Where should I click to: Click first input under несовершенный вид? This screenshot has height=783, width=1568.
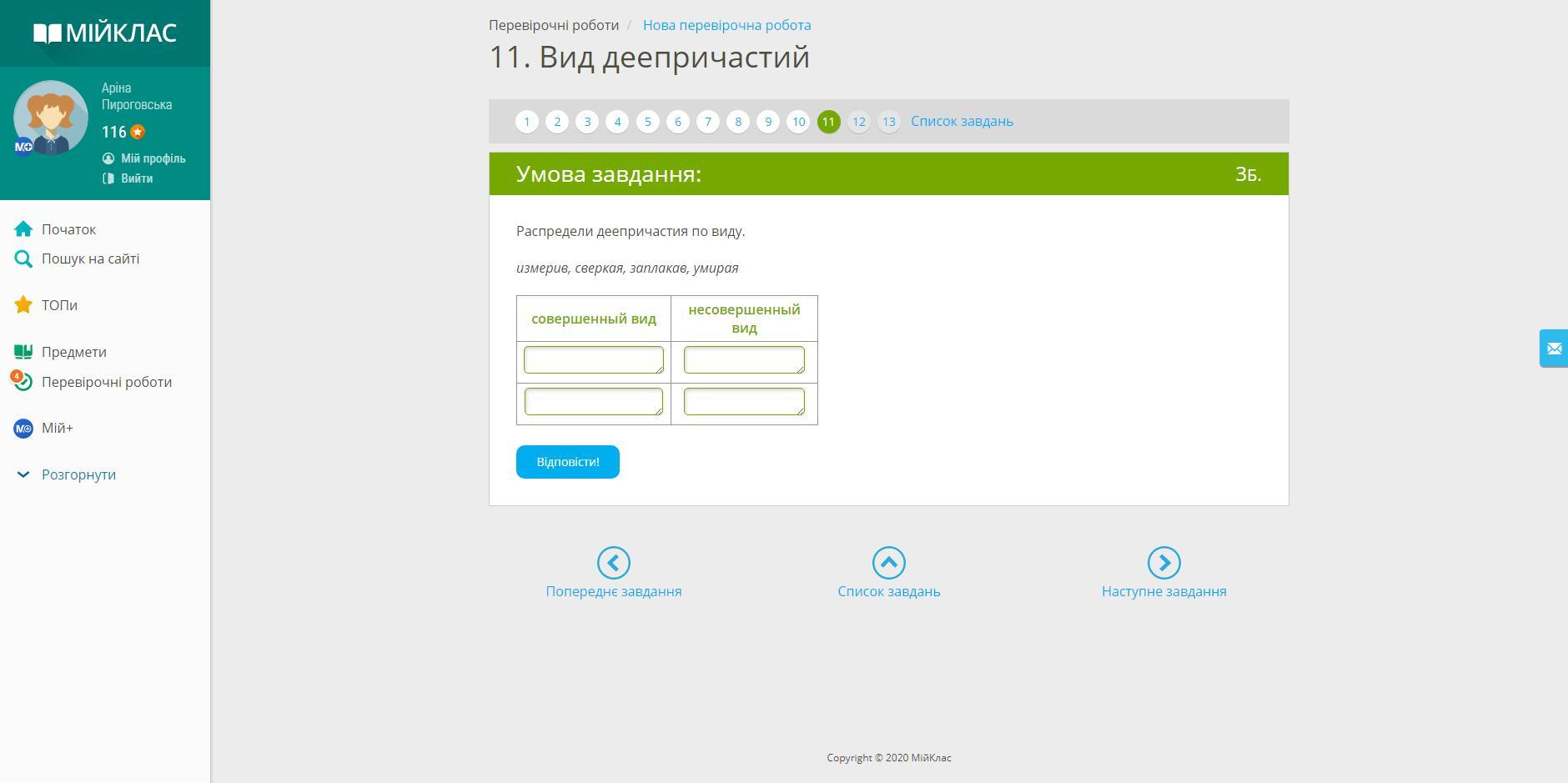(744, 359)
